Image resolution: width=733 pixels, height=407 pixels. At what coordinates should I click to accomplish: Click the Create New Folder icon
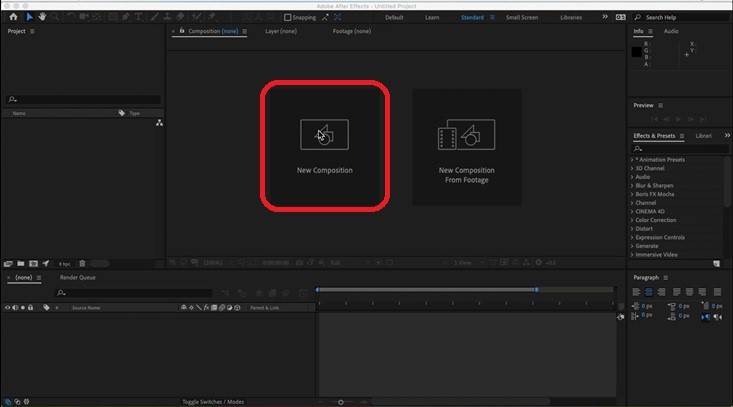21,264
